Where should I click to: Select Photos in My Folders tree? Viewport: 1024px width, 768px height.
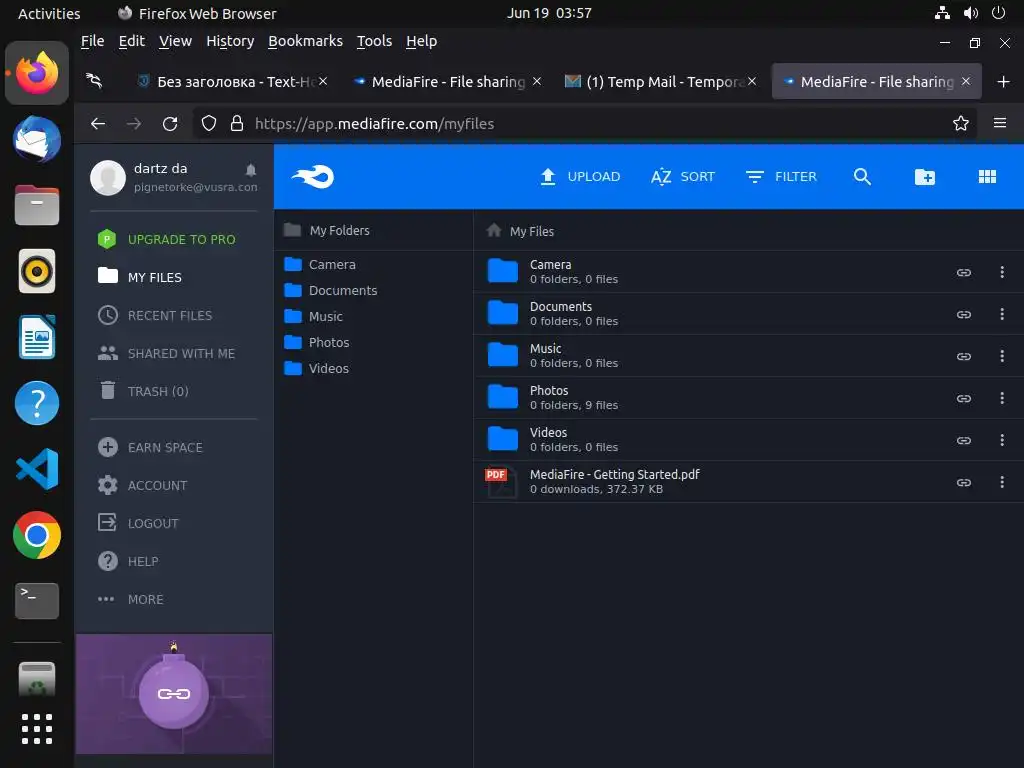point(317,342)
